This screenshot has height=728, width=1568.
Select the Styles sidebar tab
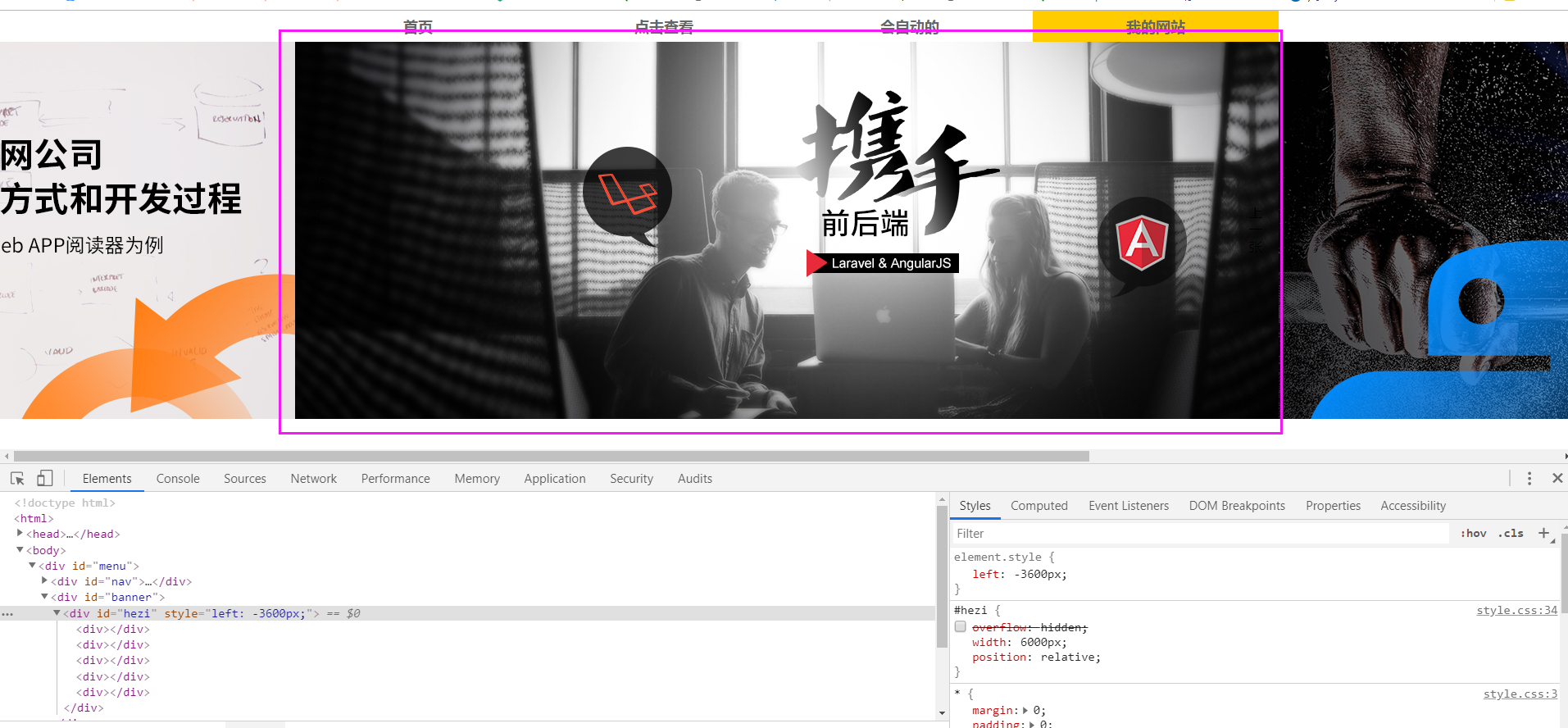tap(975, 506)
